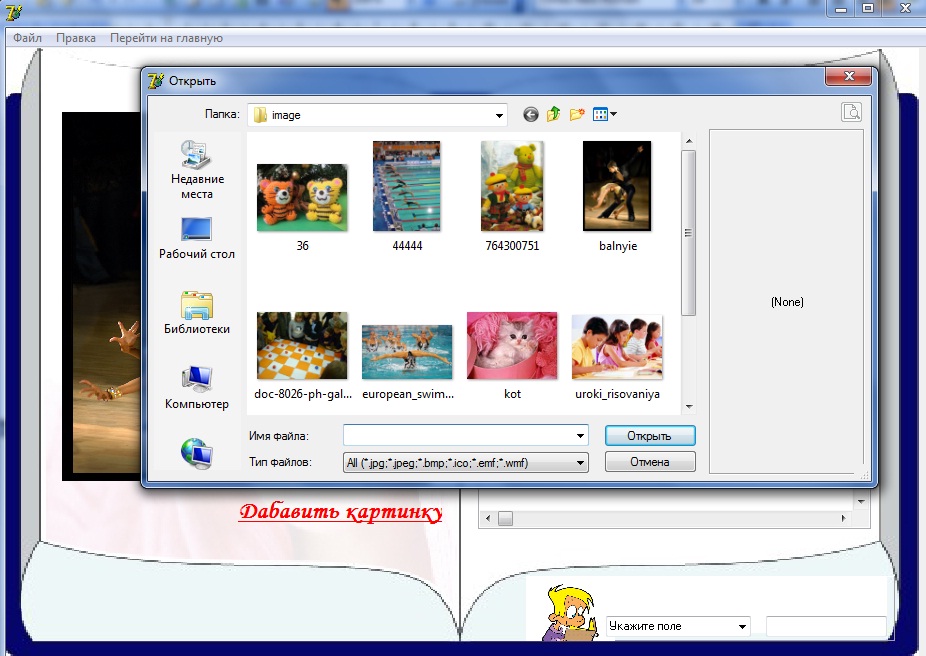This screenshot has height=656, width=926.
Task: Select the kot kitten thumbnail
Action: [x=512, y=345]
